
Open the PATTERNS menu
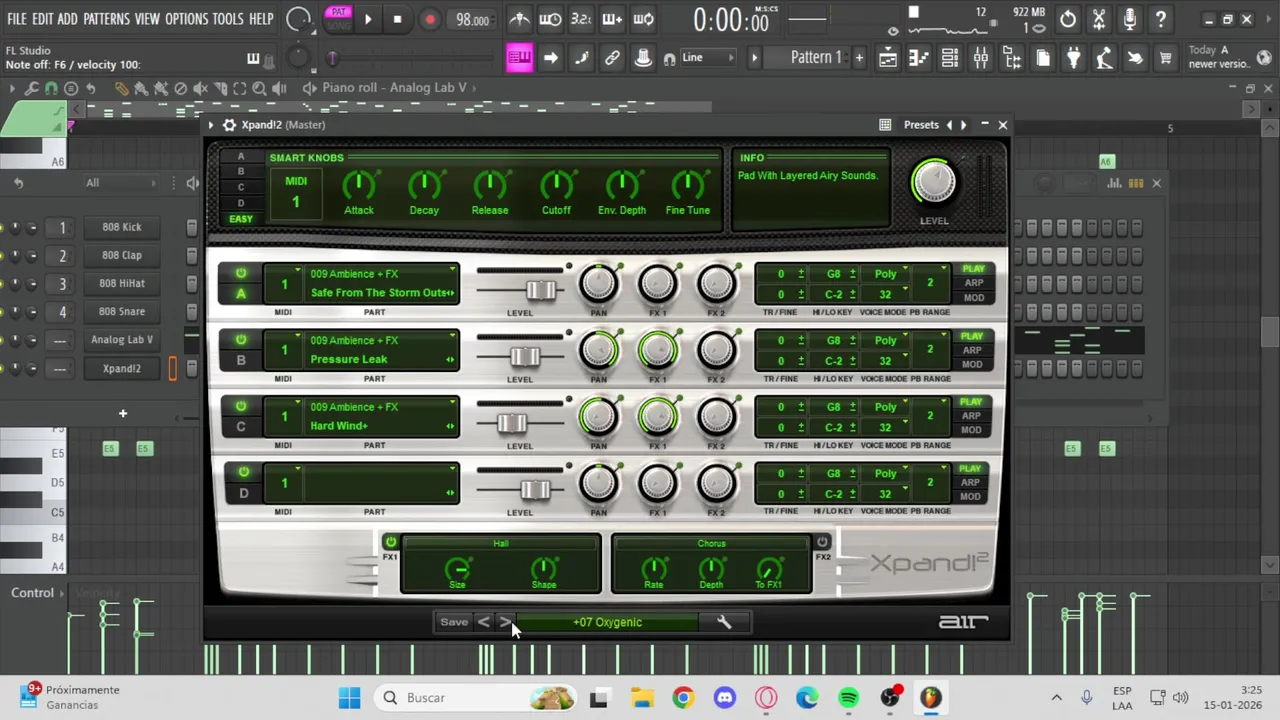point(105,19)
